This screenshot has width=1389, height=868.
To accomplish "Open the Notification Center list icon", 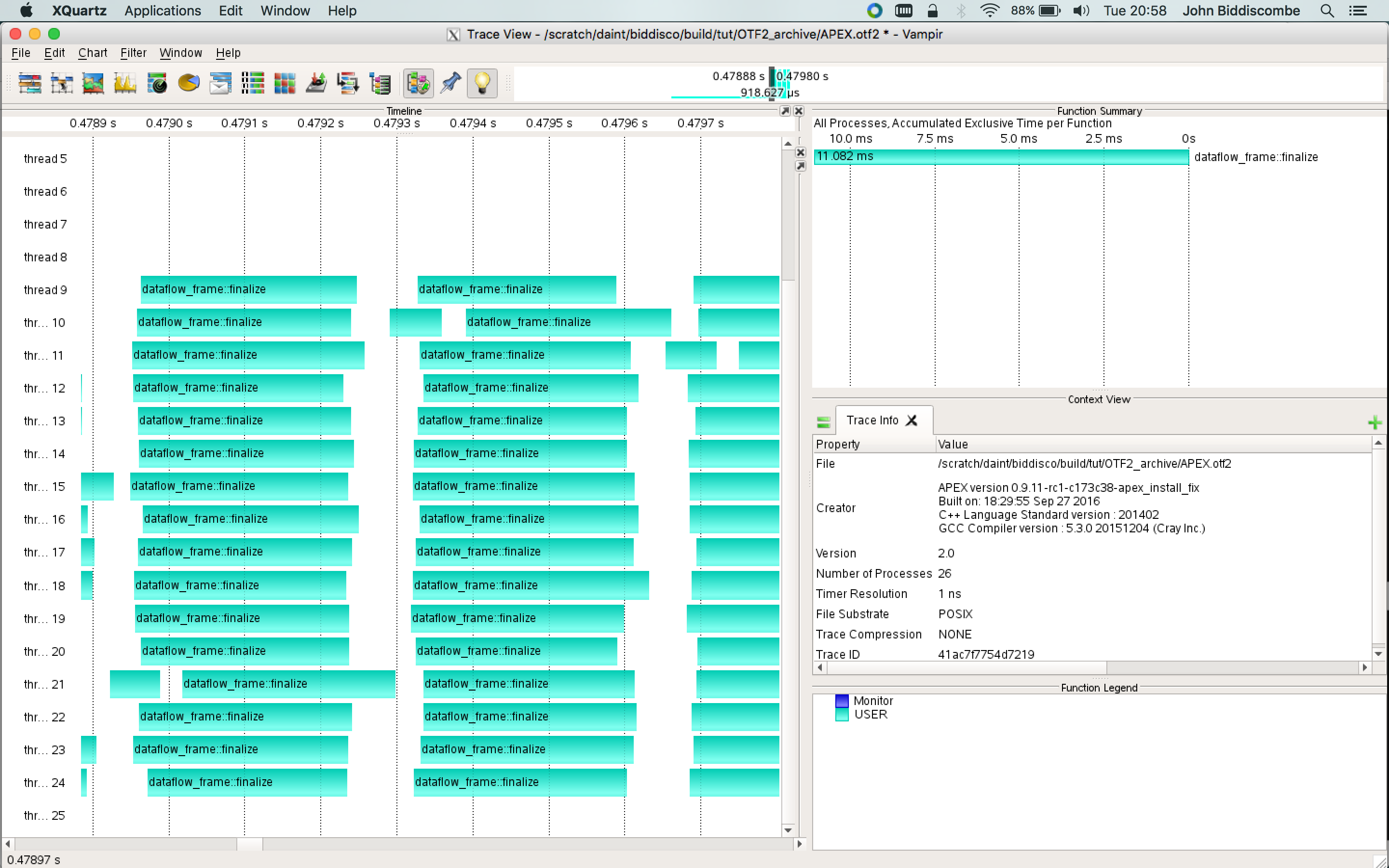I will pos(1358,10).
